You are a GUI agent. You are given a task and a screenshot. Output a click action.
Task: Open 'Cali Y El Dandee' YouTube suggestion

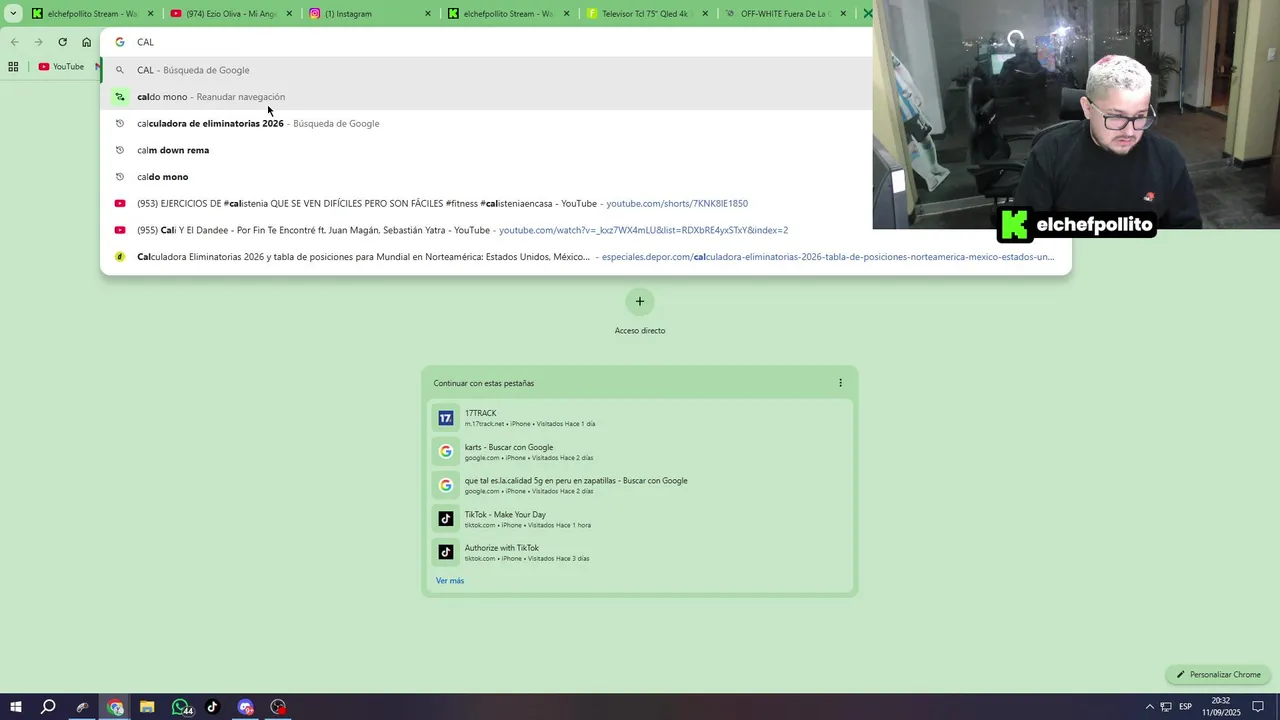586,230
